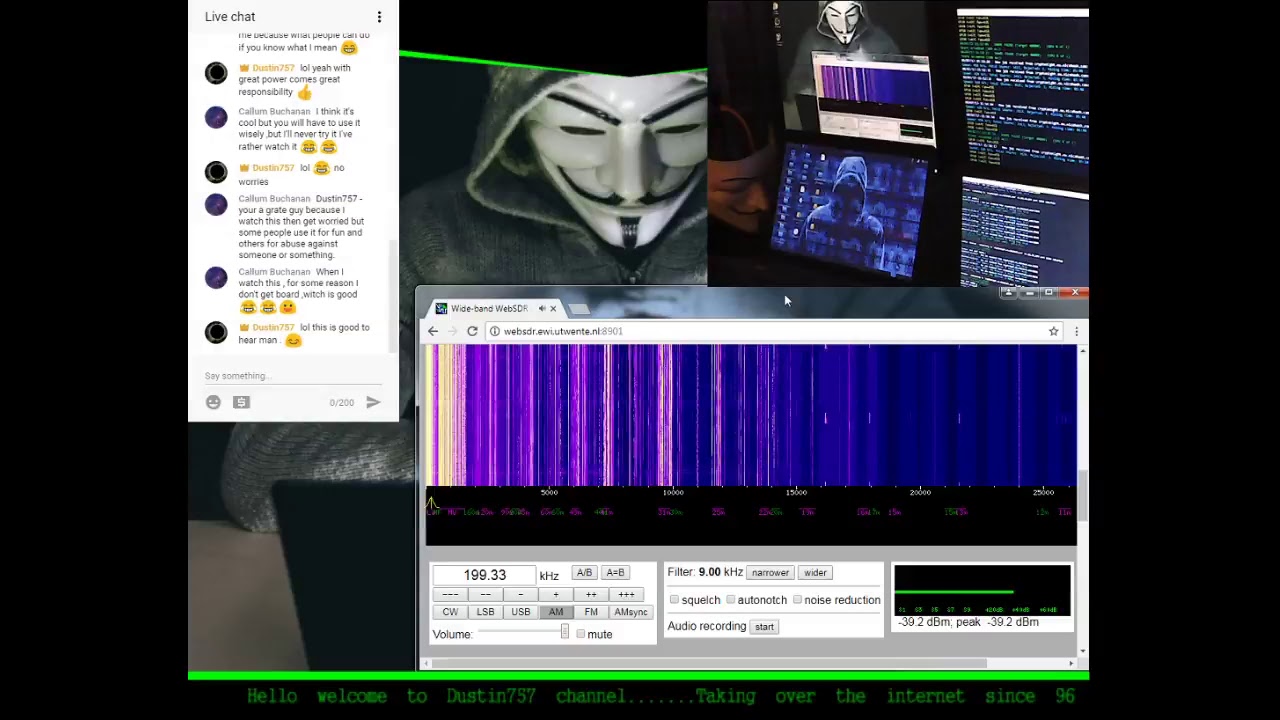Tune down with the --- button
The height and width of the screenshot is (720, 1280).
coord(450,595)
